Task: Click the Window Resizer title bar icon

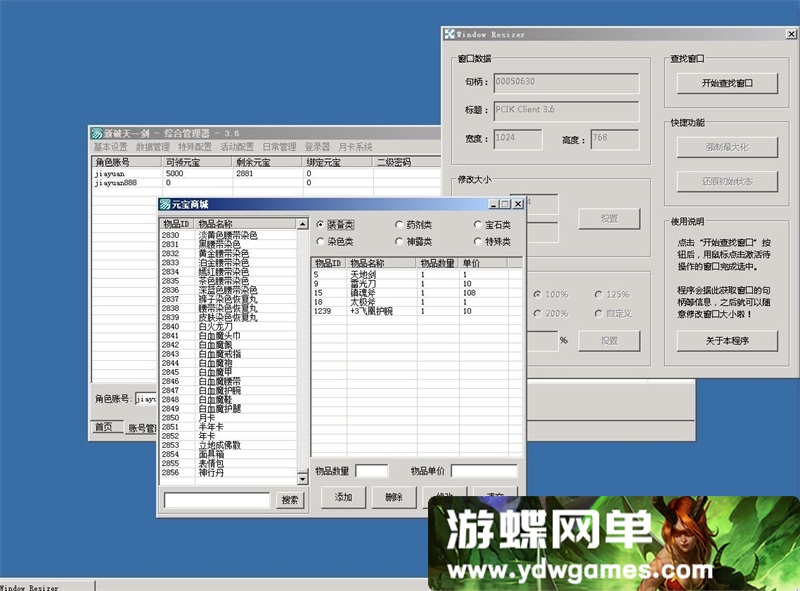Action: [x=450, y=34]
